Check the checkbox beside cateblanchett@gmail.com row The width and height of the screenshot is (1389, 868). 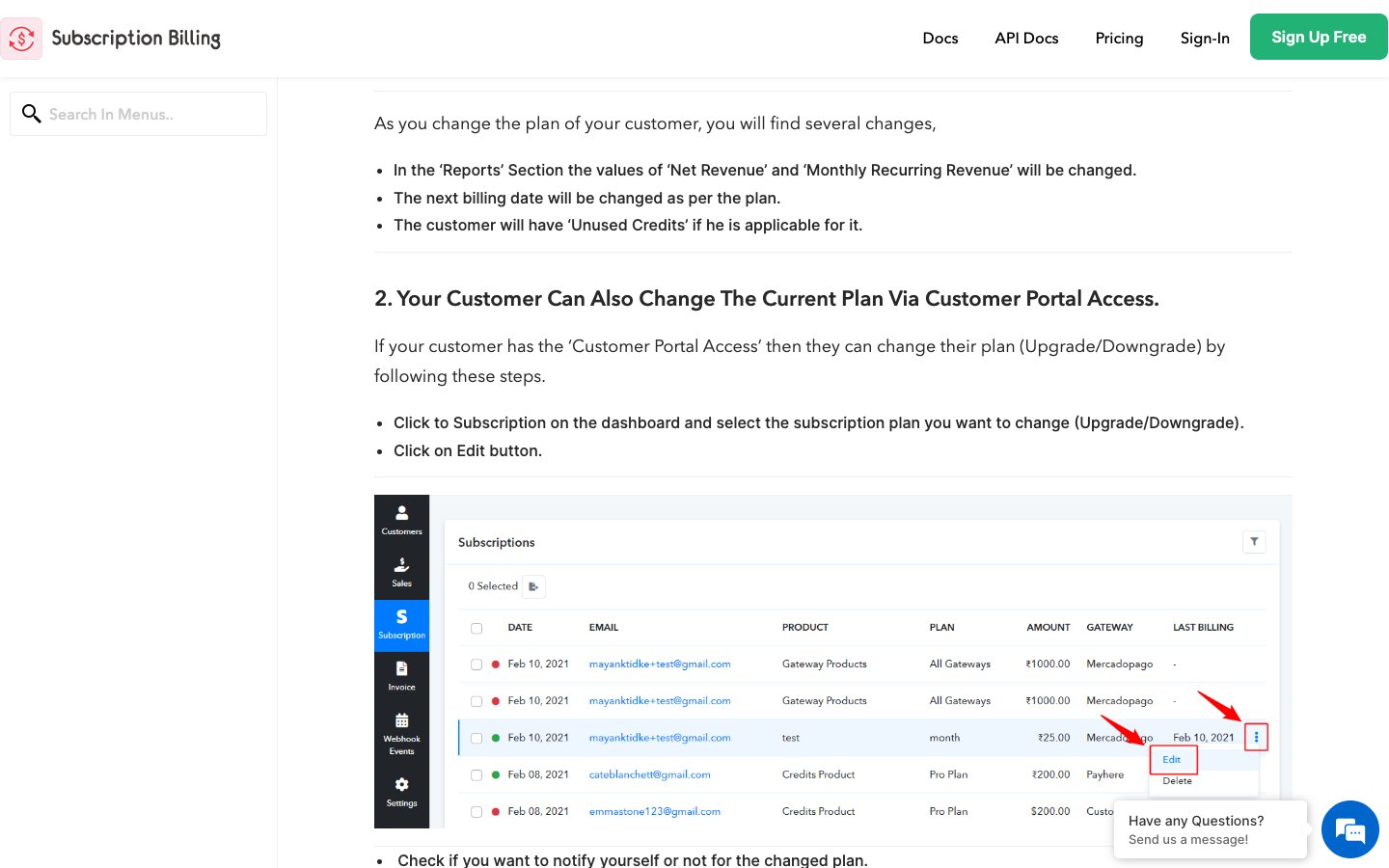tap(477, 774)
